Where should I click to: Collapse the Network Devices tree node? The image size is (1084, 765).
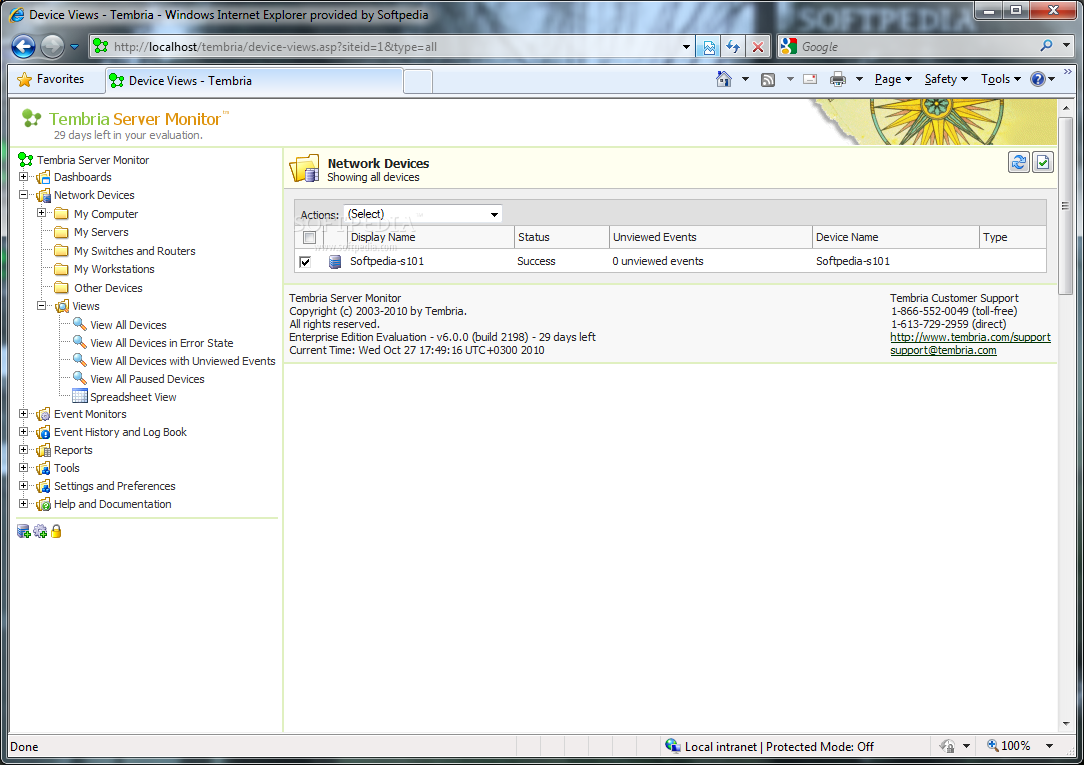point(24,195)
